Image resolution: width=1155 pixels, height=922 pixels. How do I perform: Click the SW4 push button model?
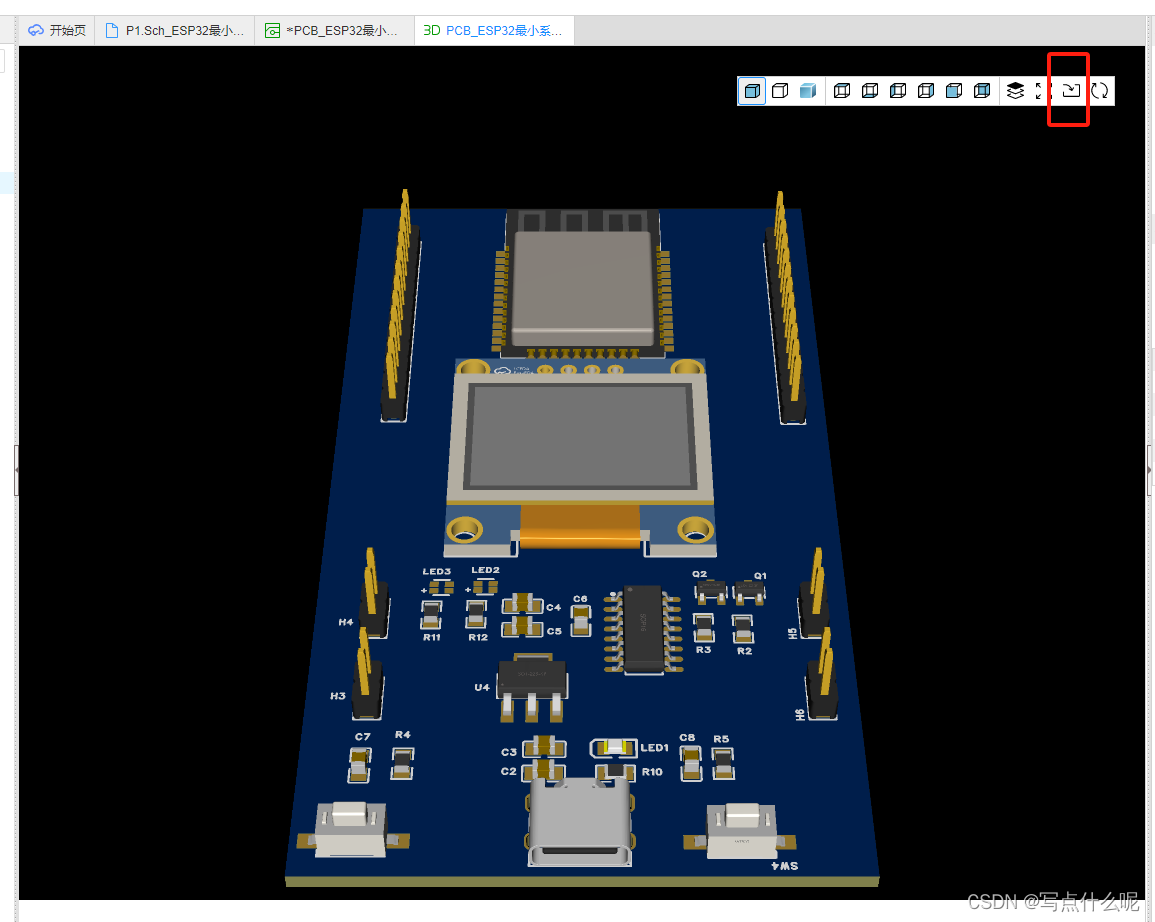[740, 831]
